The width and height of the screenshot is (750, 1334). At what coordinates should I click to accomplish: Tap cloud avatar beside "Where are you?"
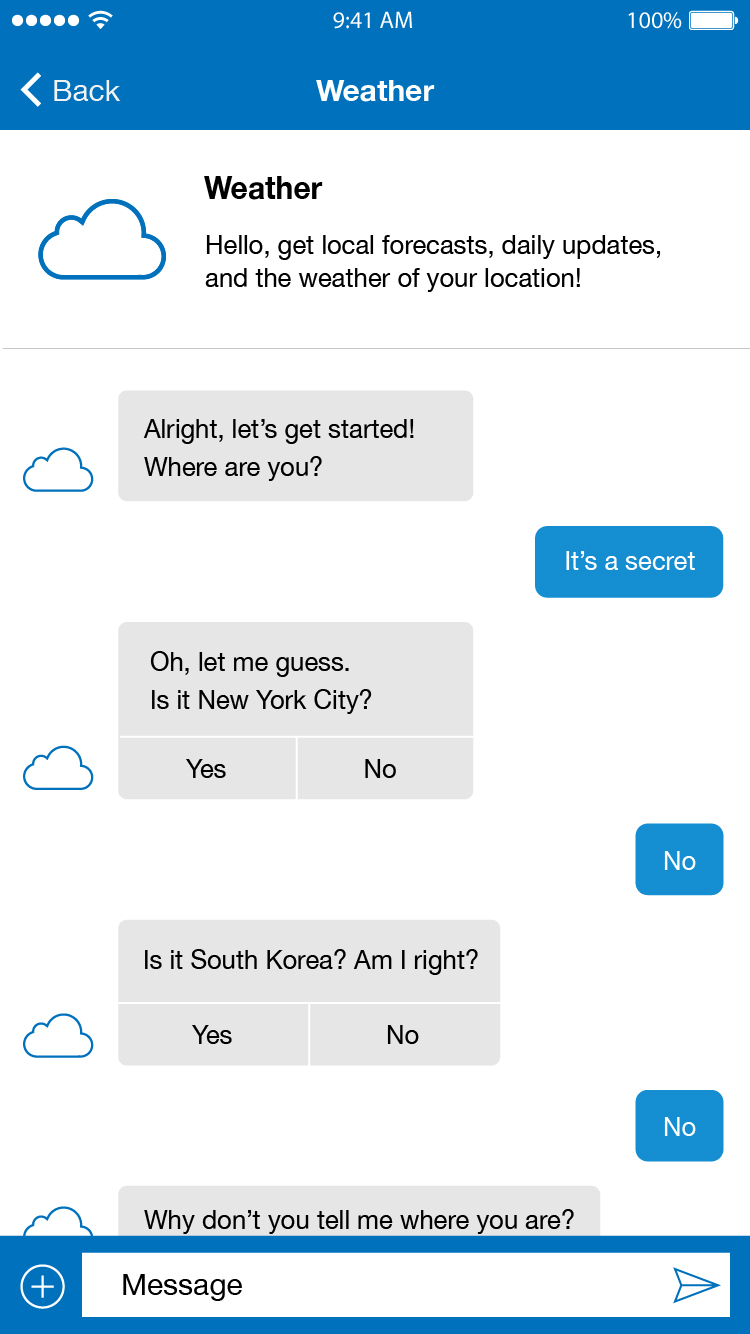pos(58,470)
